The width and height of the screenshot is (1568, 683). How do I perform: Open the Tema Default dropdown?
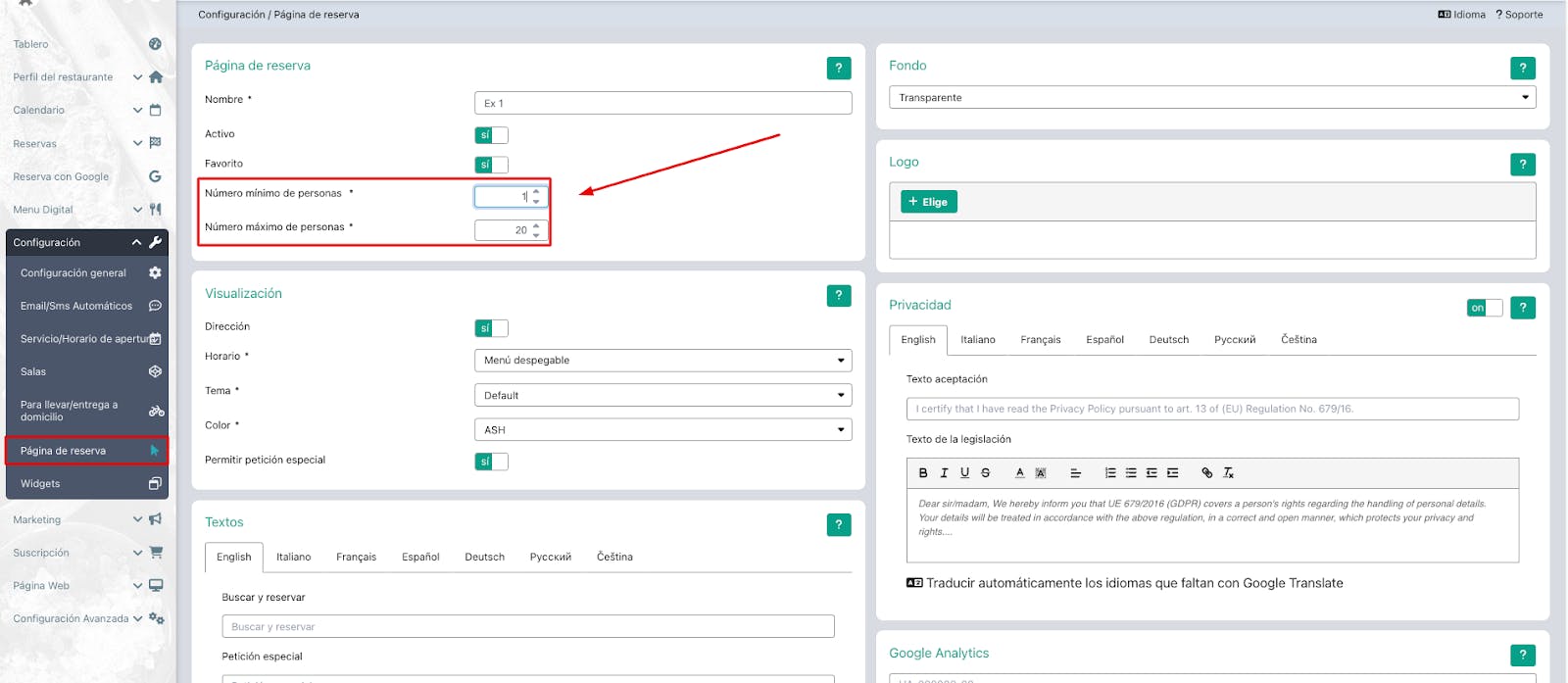point(663,395)
